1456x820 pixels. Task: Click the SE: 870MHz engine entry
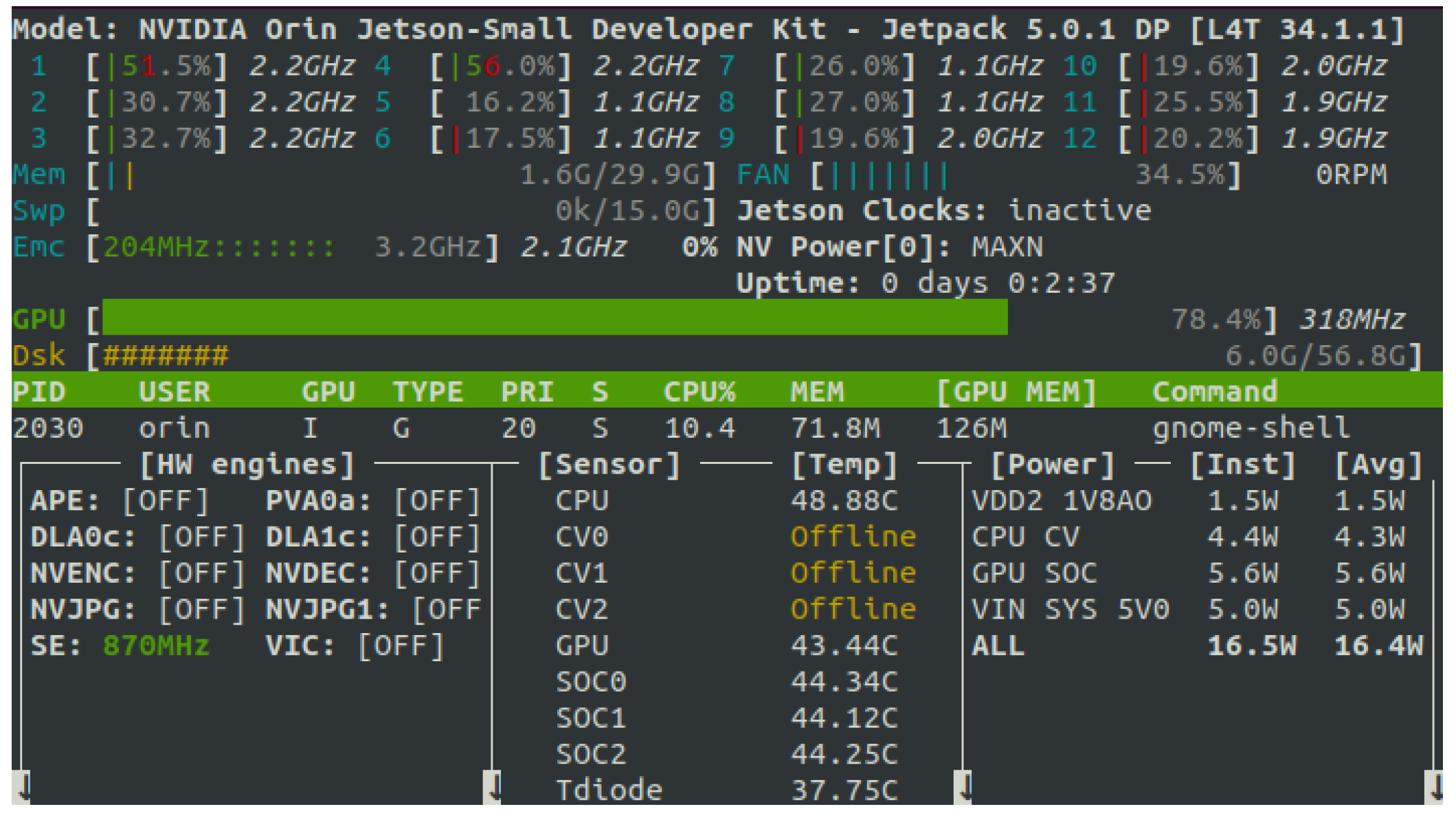point(120,646)
